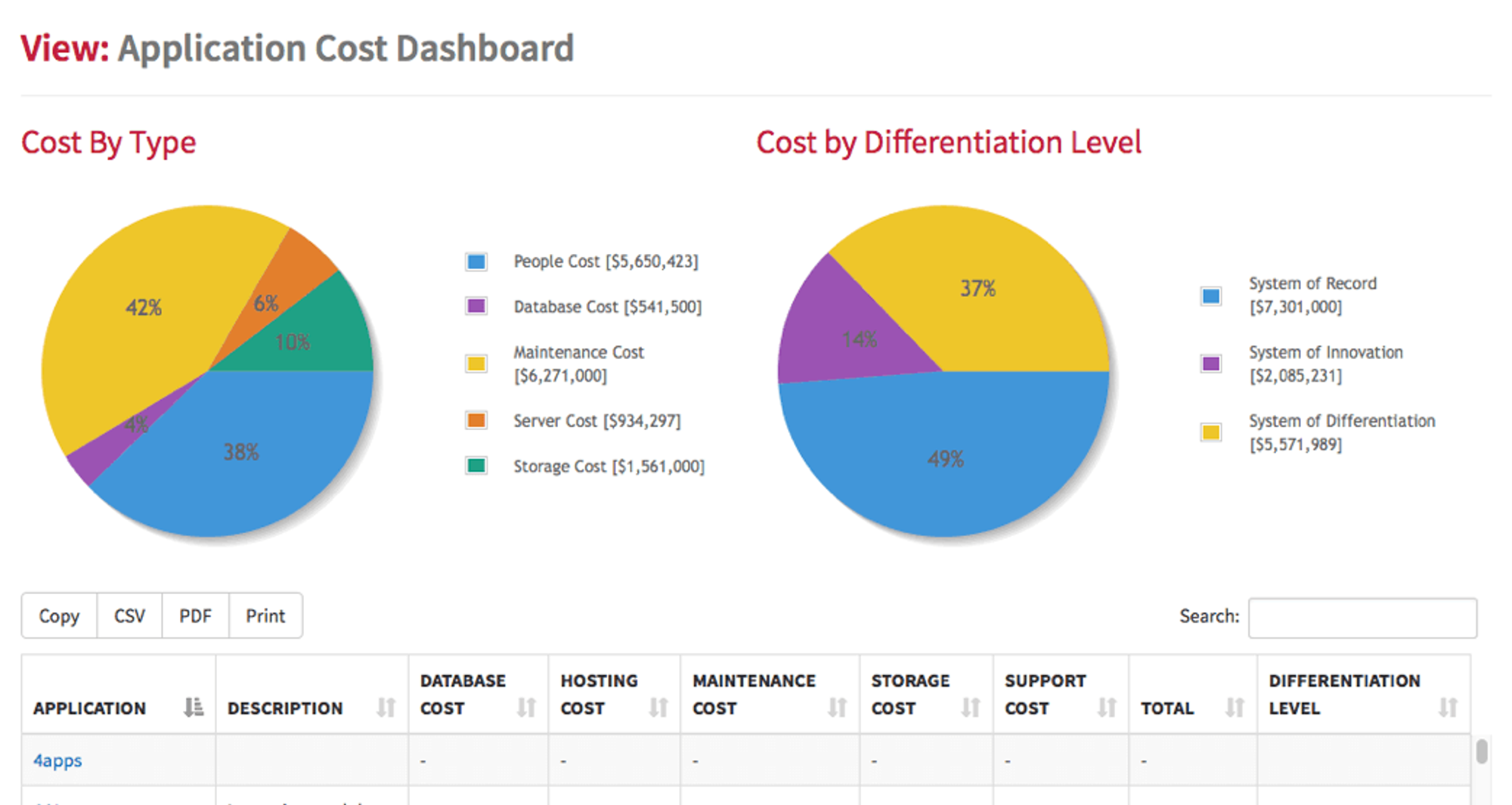The height and width of the screenshot is (805, 1512).
Task: Sort by the Application column sort icon
Action: pos(194,707)
